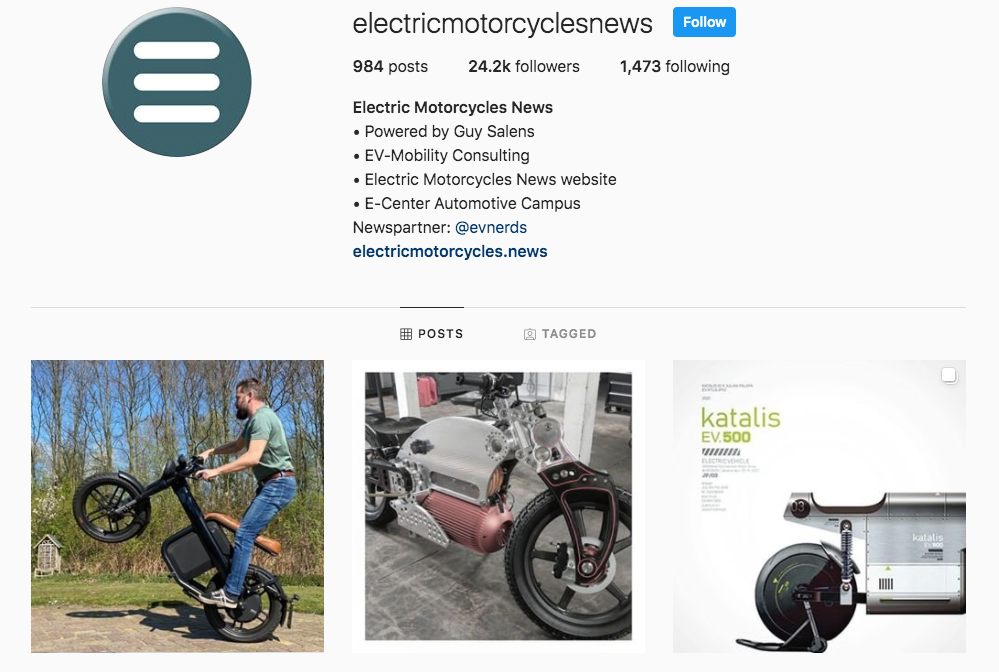This screenshot has width=999, height=672.
Task: Open the @evnerds newspartner profile link
Action: pyautogui.click(x=491, y=227)
